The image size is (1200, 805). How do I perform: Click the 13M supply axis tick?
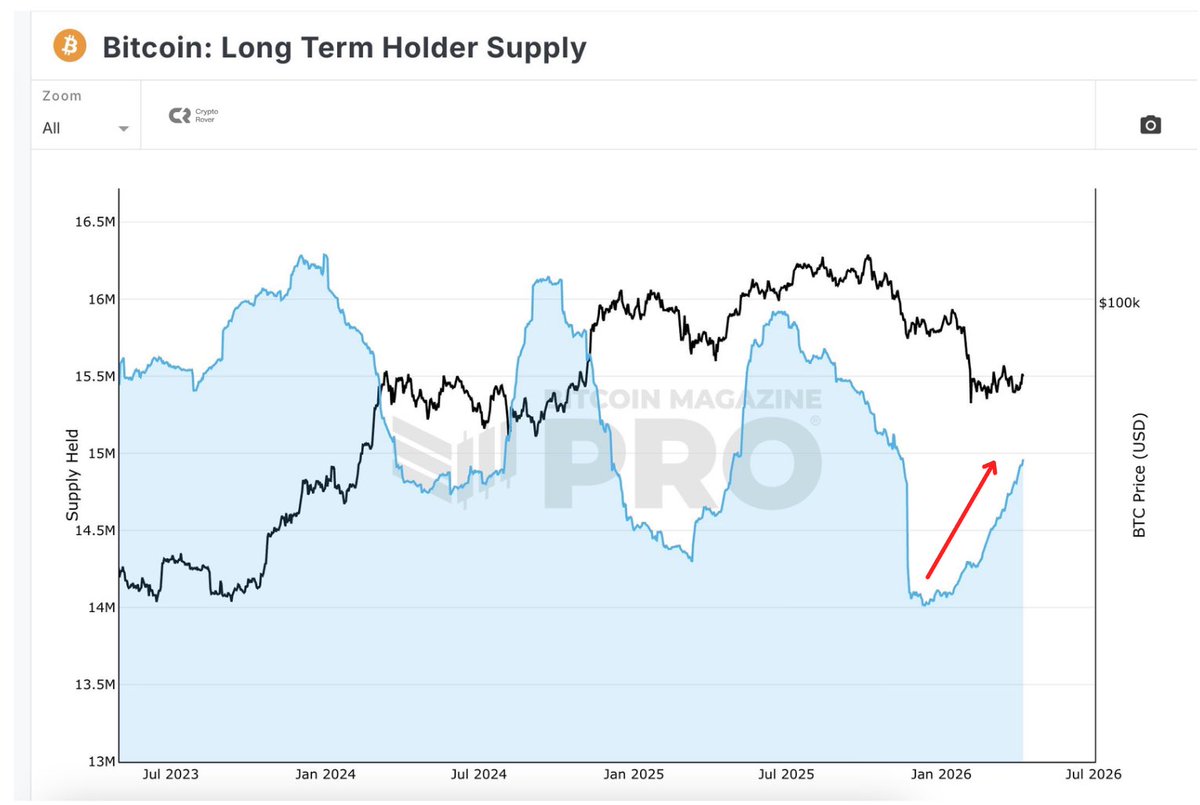pyautogui.click(x=98, y=762)
